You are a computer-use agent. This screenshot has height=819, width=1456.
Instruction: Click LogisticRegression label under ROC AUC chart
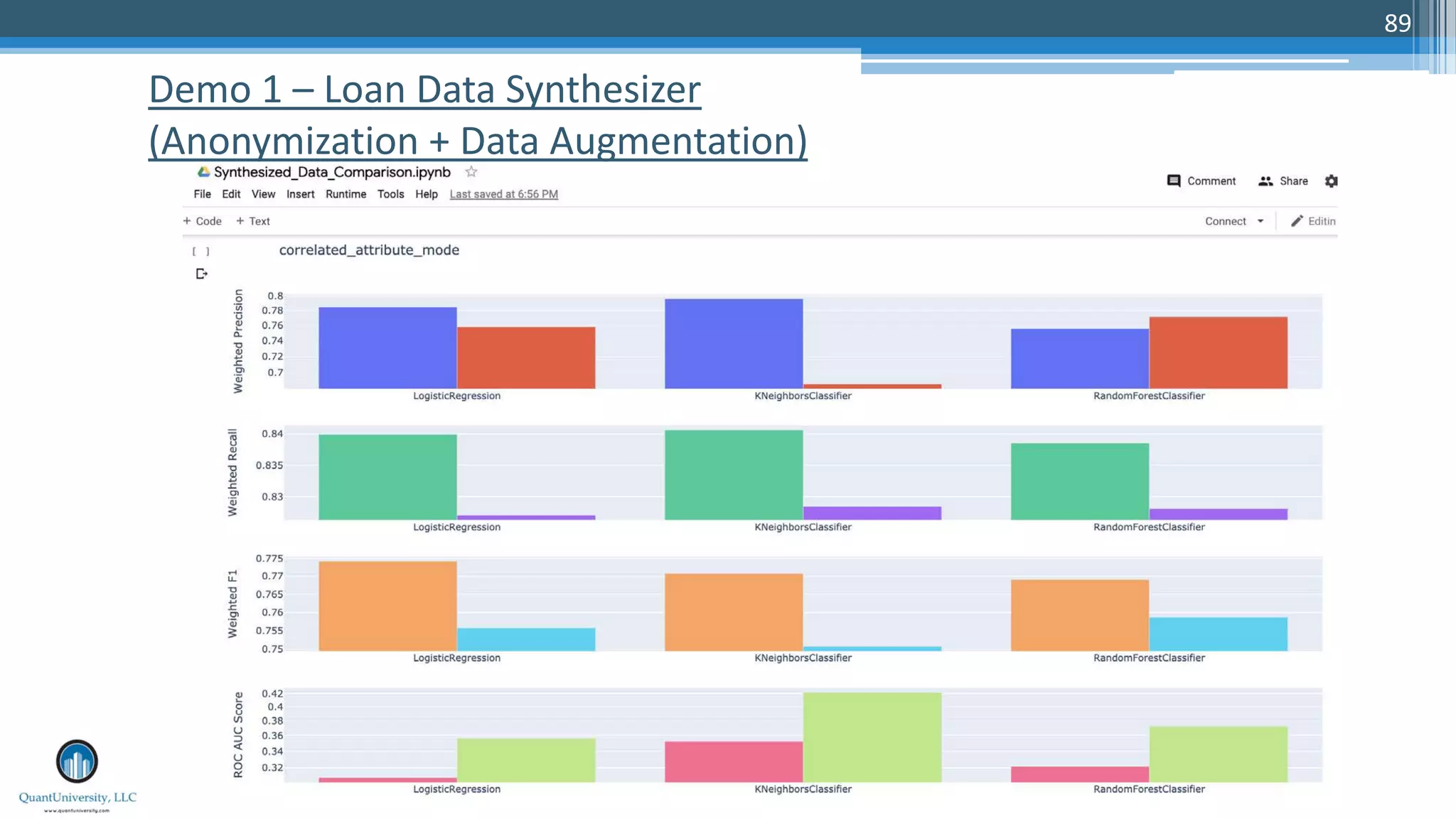click(456, 789)
